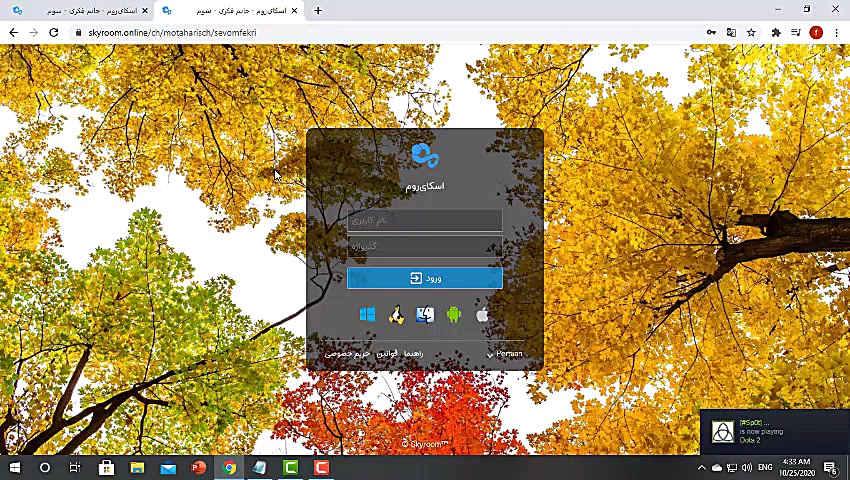
Task: Close the active browser tab
Action: [294, 11]
